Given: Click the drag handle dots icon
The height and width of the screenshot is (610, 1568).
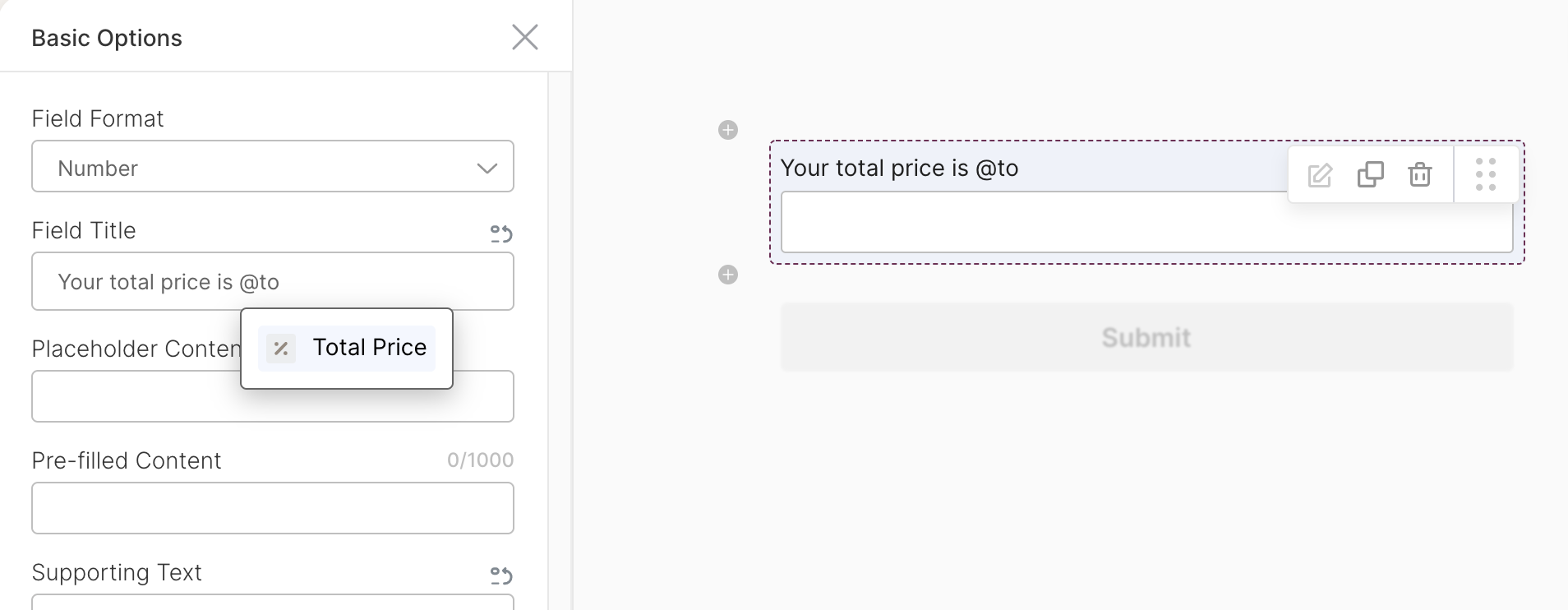Looking at the screenshot, I should [x=1486, y=174].
